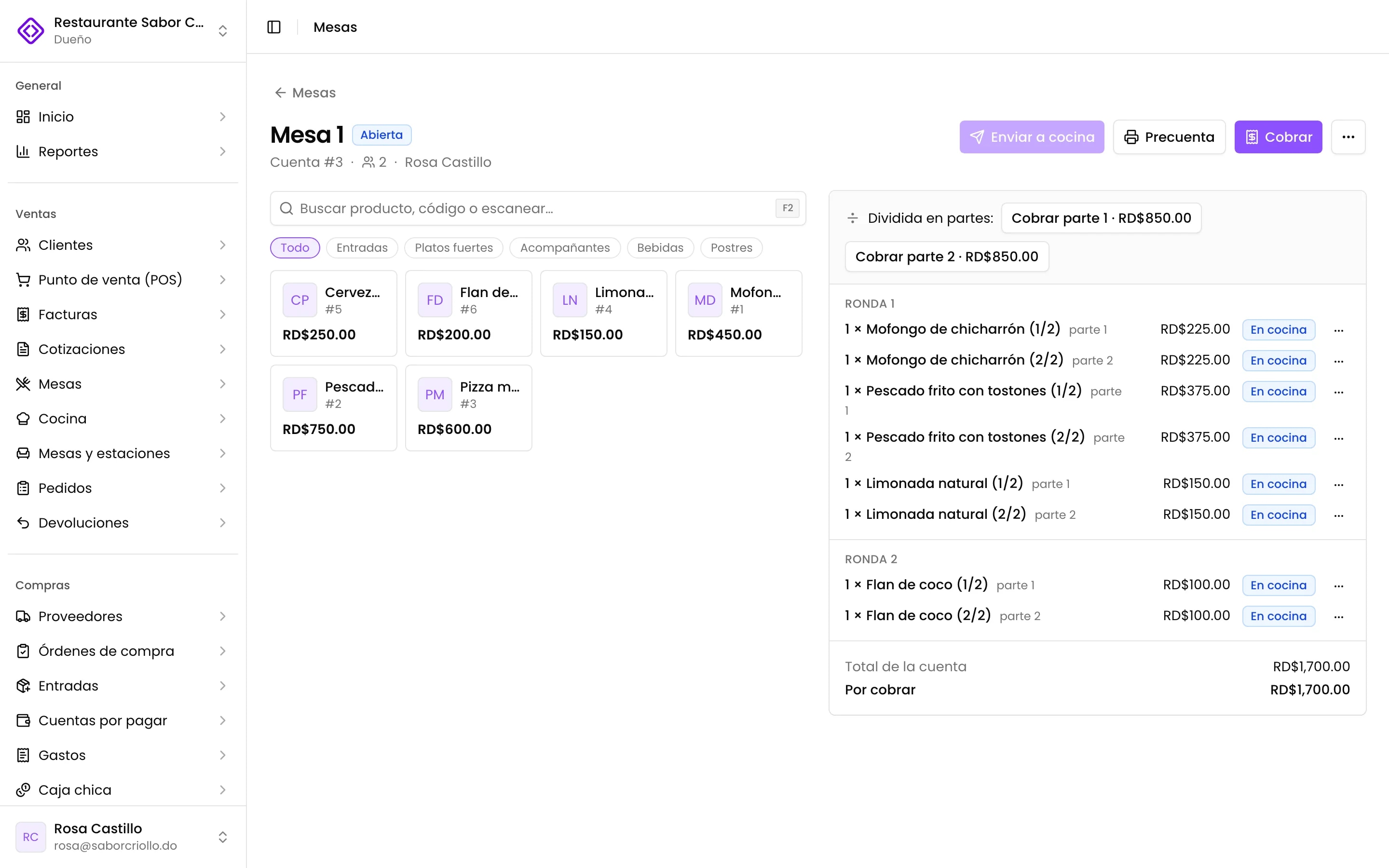Expand the Inicio chevron
Image resolution: width=1389 pixels, height=868 pixels.
point(223,117)
